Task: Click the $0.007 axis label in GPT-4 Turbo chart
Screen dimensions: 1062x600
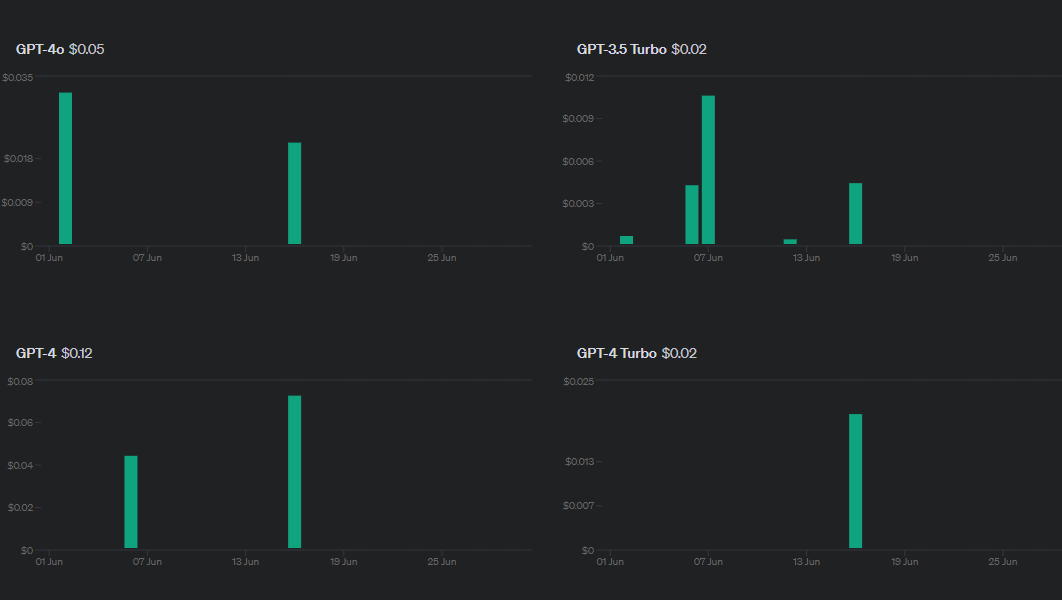Action: [x=578, y=505]
